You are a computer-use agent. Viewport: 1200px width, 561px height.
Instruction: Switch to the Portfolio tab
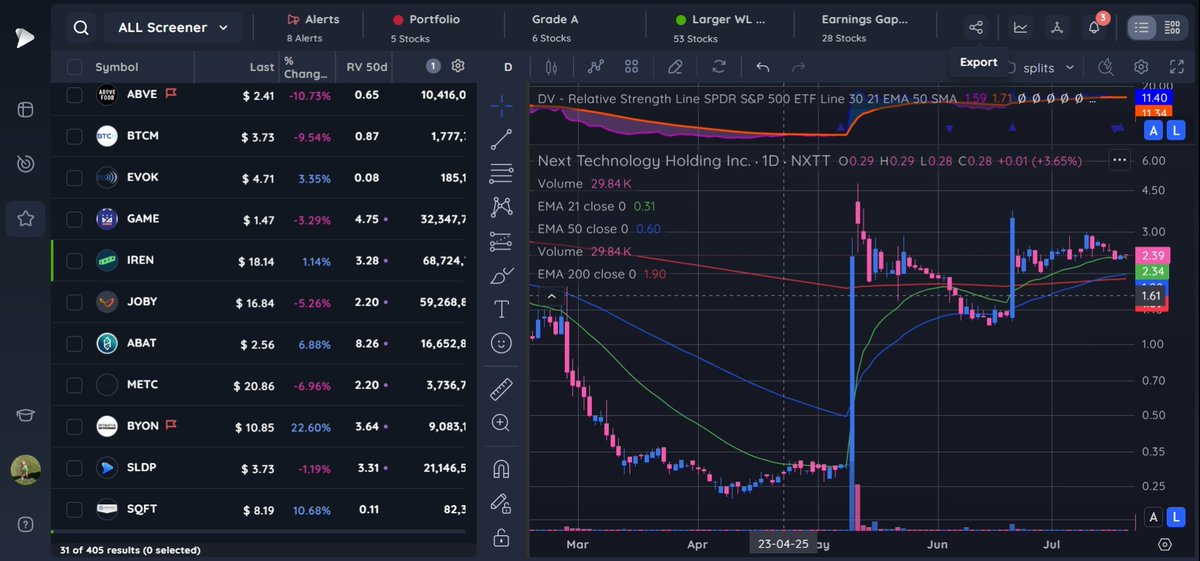click(x=426, y=28)
